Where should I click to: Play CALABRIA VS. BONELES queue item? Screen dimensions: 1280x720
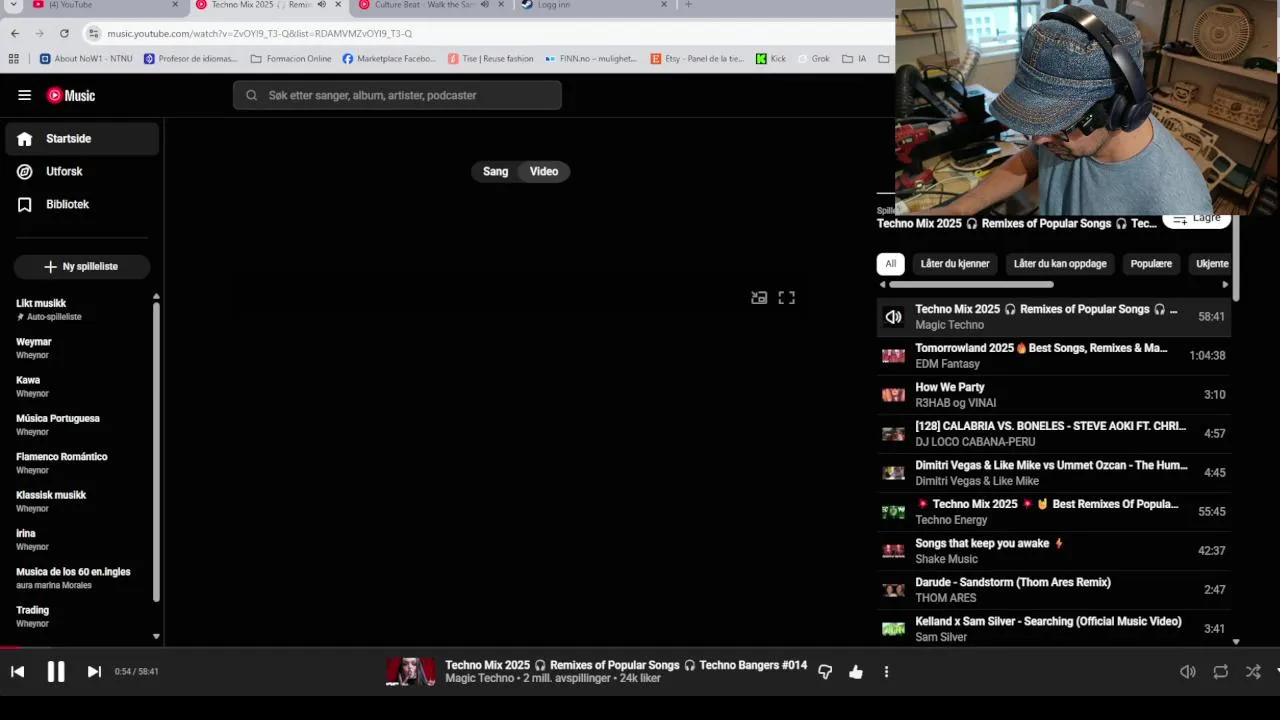point(1054,434)
